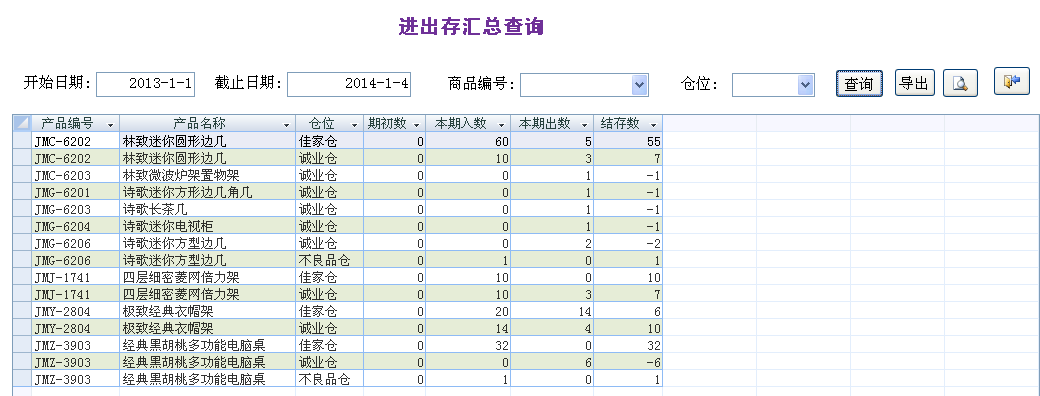Open the 产品名称 column filter arrow
This screenshot has height=396, width=1040.
click(287, 125)
